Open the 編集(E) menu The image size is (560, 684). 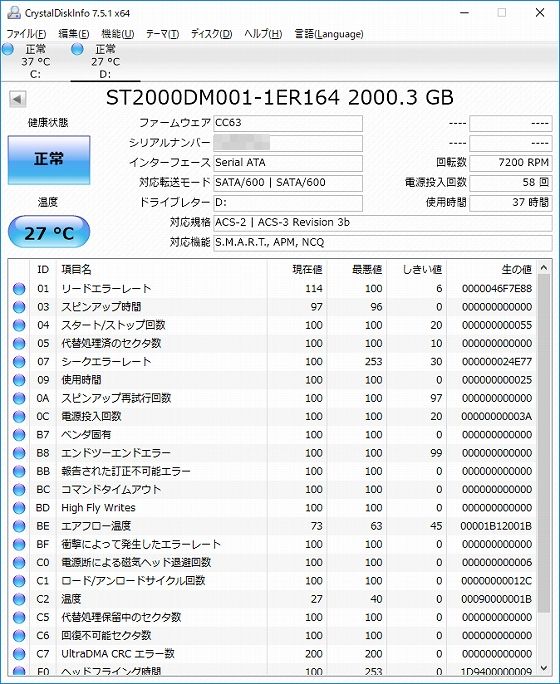click(x=74, y=34)
